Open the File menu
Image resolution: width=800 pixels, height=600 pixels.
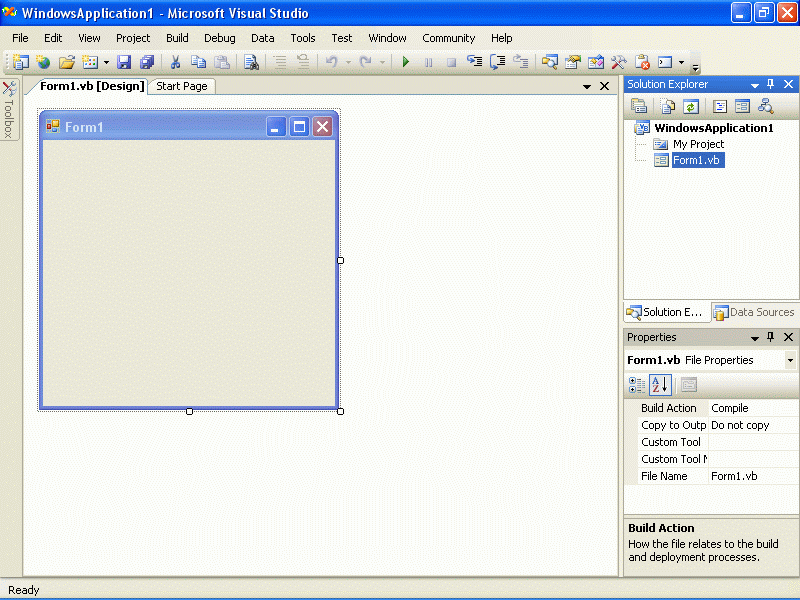[x=20, y=38]
